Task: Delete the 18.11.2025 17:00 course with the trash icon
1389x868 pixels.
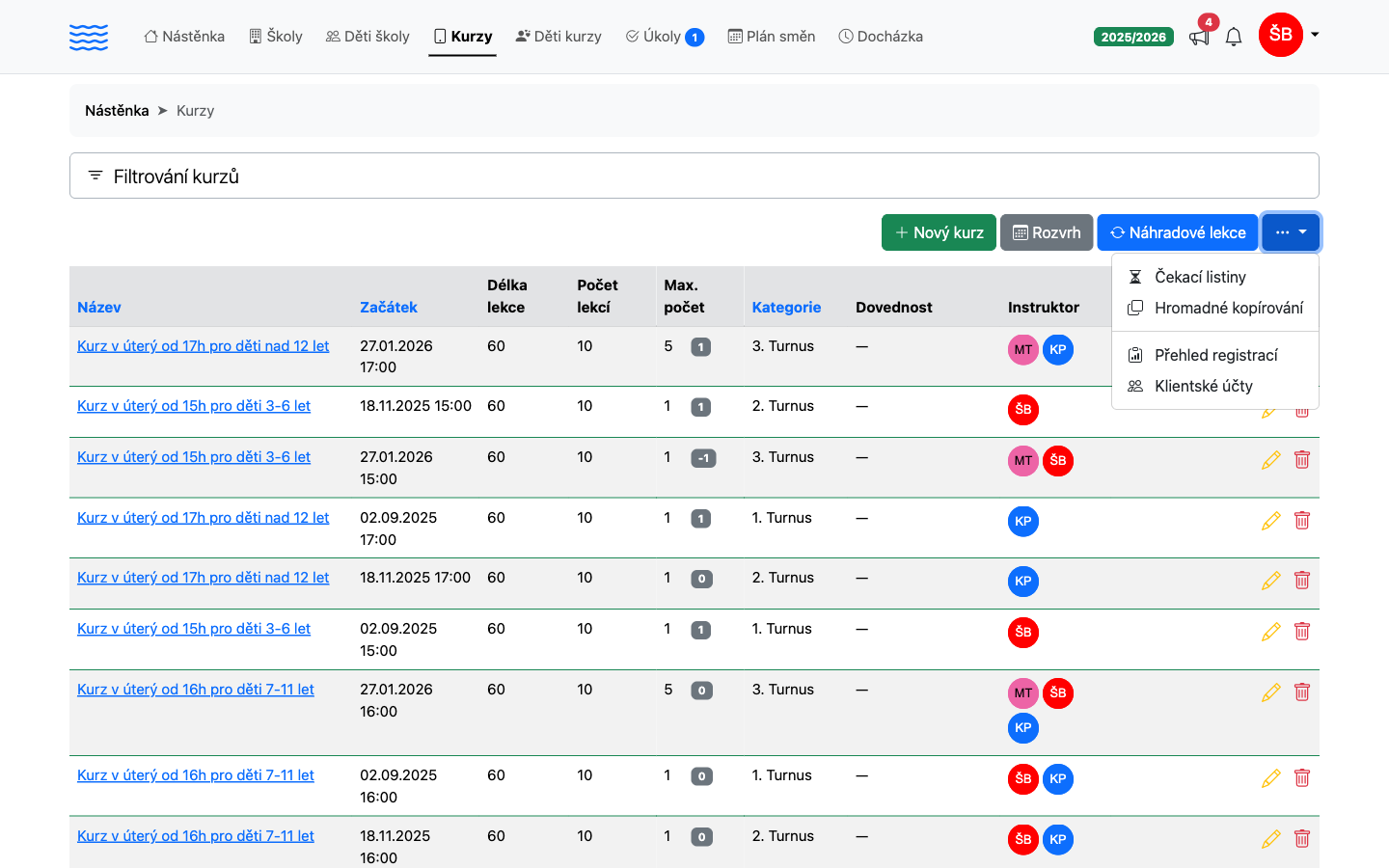Action: (x=1302, y=581)
